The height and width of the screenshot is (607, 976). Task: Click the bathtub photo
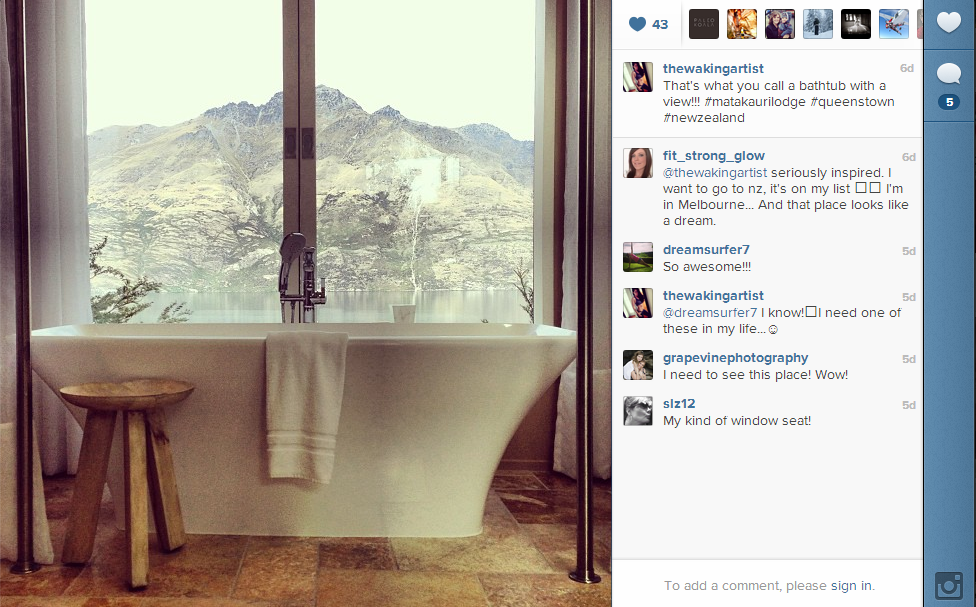(305, 303)
